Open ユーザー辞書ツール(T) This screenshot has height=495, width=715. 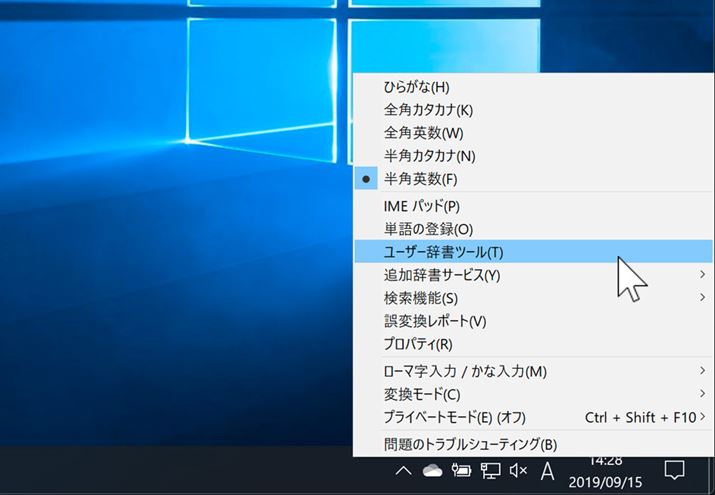(x=533, y=252)
